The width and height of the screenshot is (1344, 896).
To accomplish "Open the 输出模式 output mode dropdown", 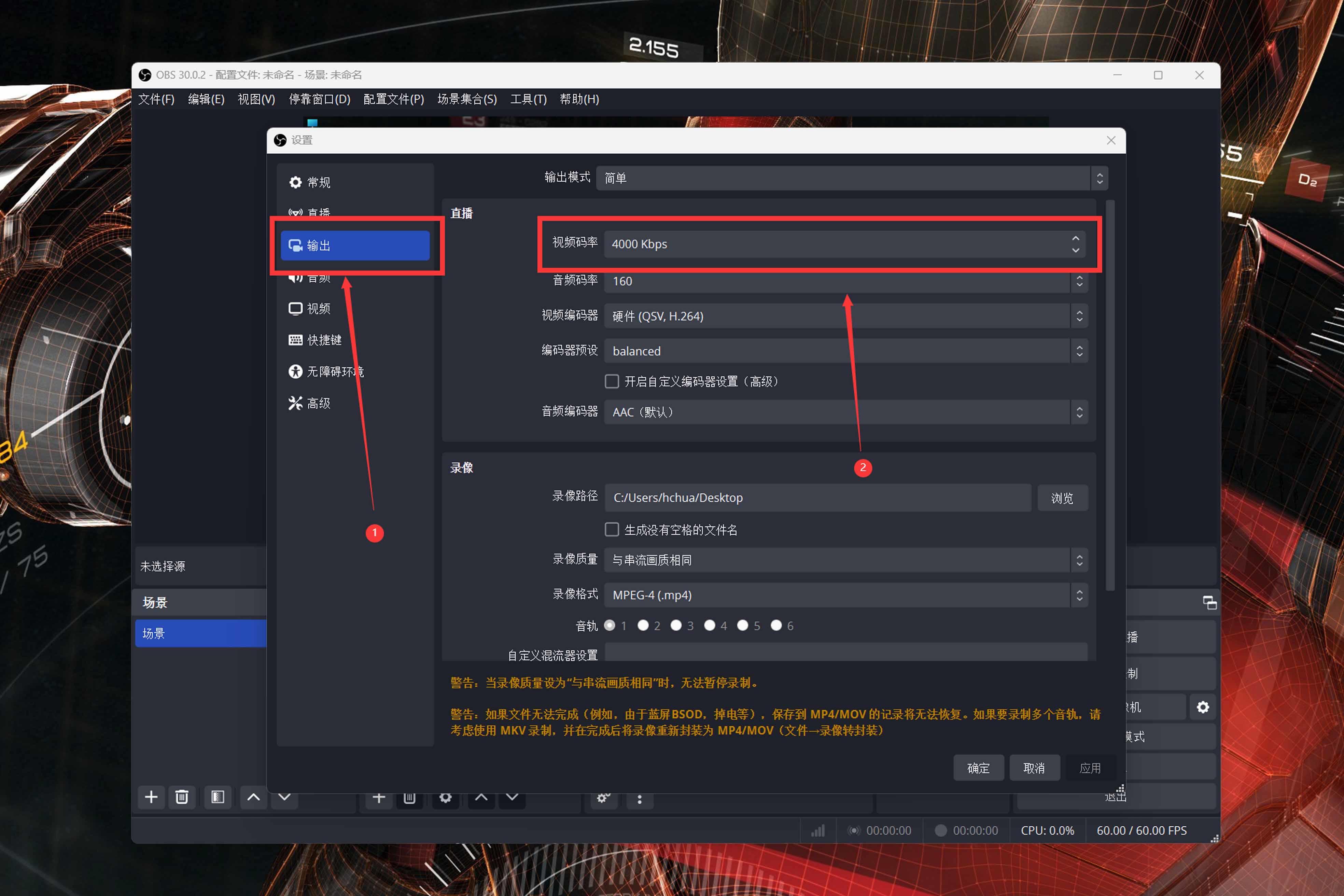I will [852, 178].
